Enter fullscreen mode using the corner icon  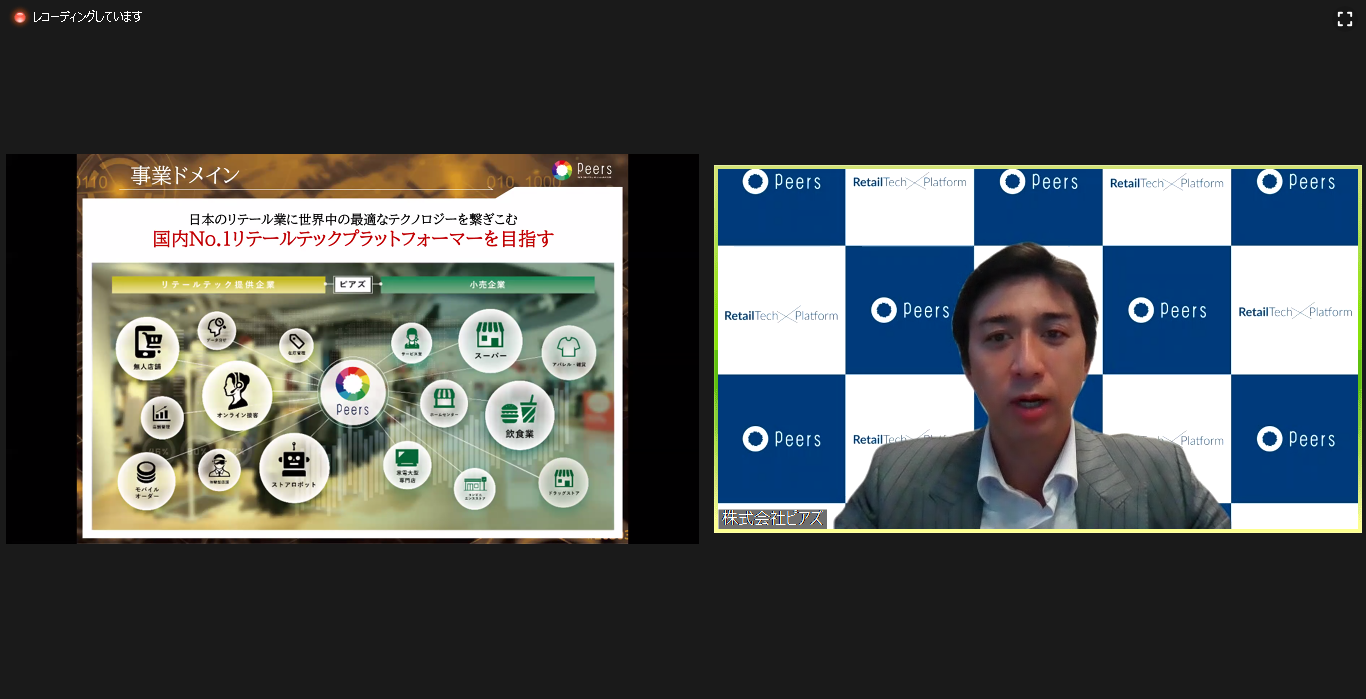pyautogui.click(x=1344, y=19)
